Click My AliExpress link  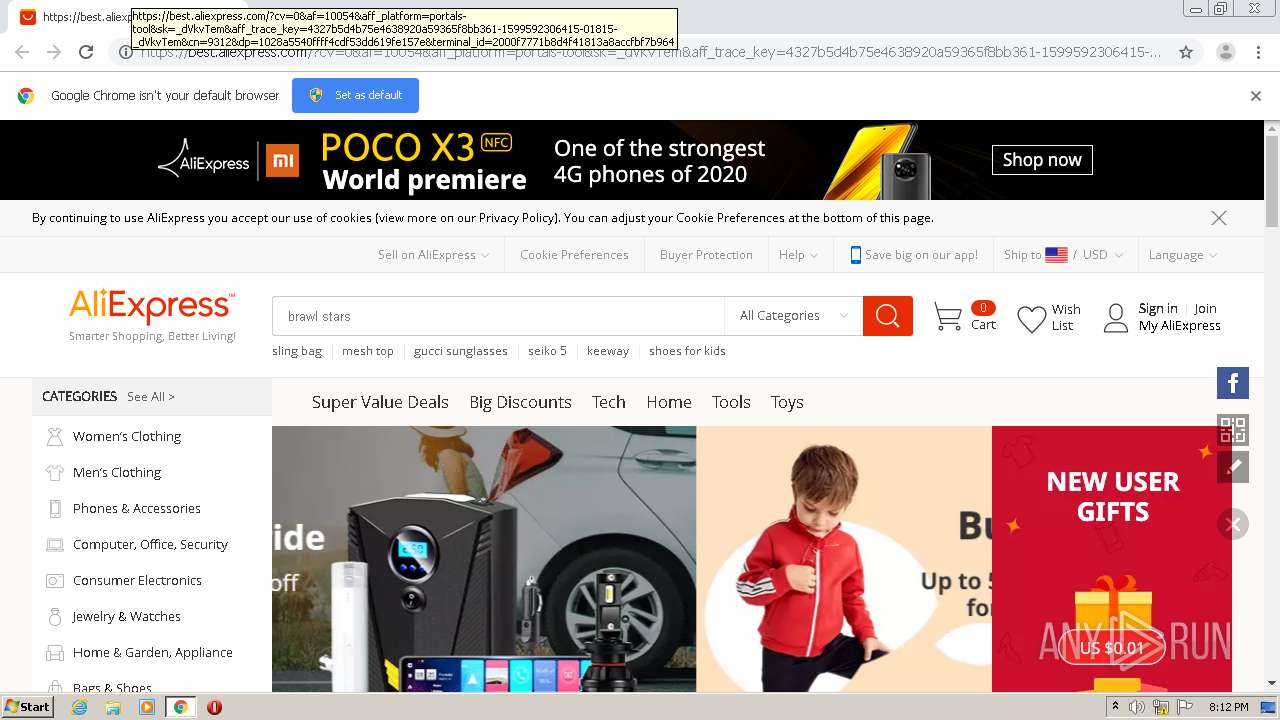[x=1179, y=326]
